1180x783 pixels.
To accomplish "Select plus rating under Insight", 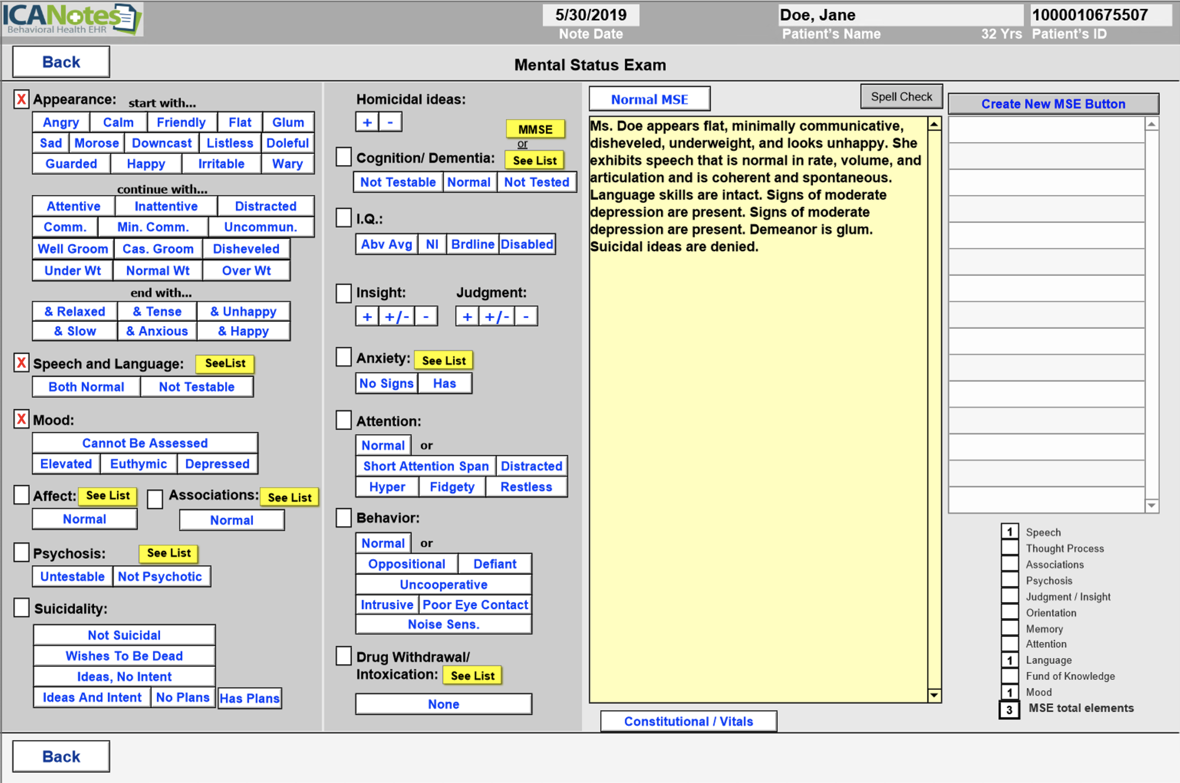I will [367, 316].
